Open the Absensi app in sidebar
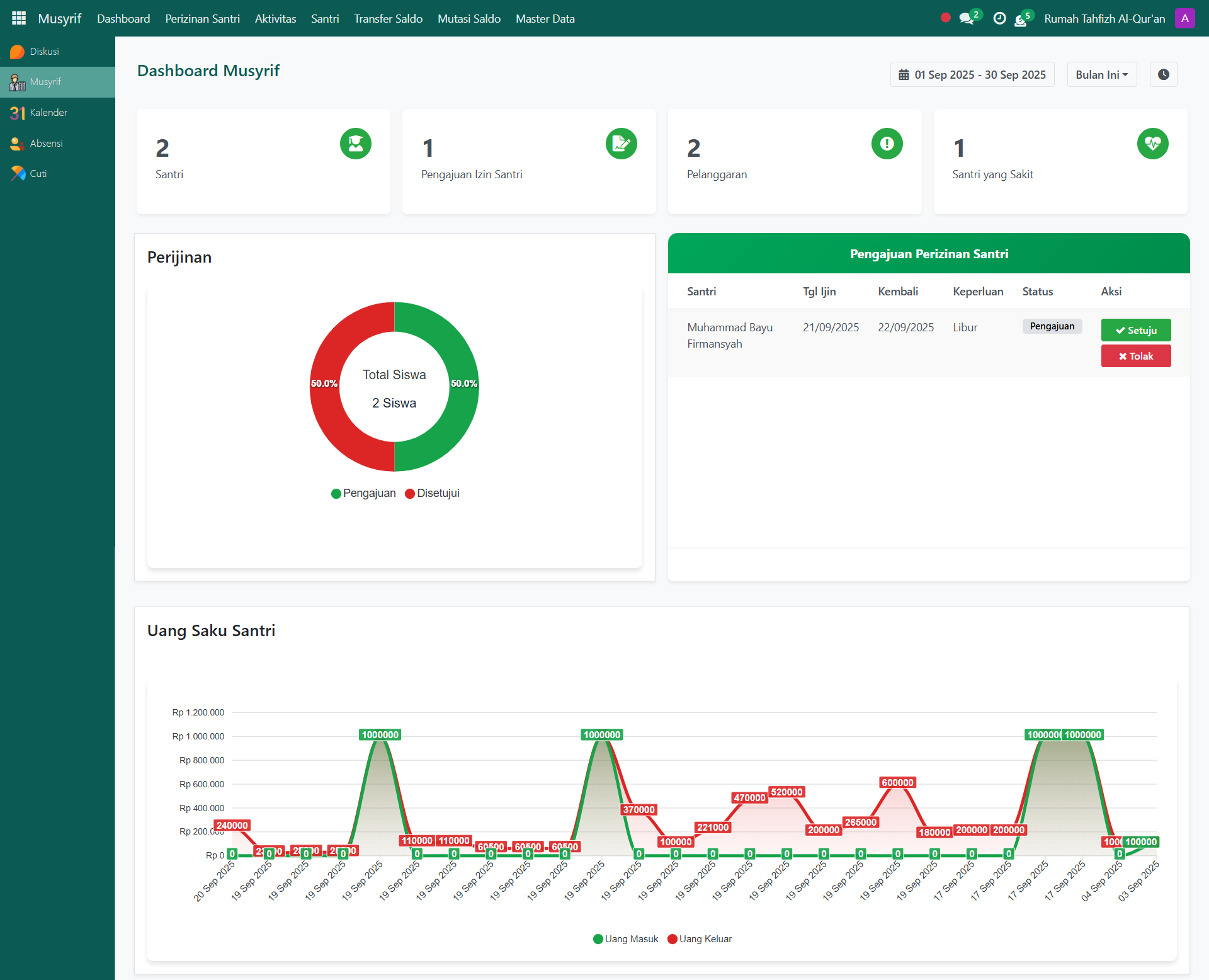Viewport: 1209px width, 980px height. coord(46,144)
